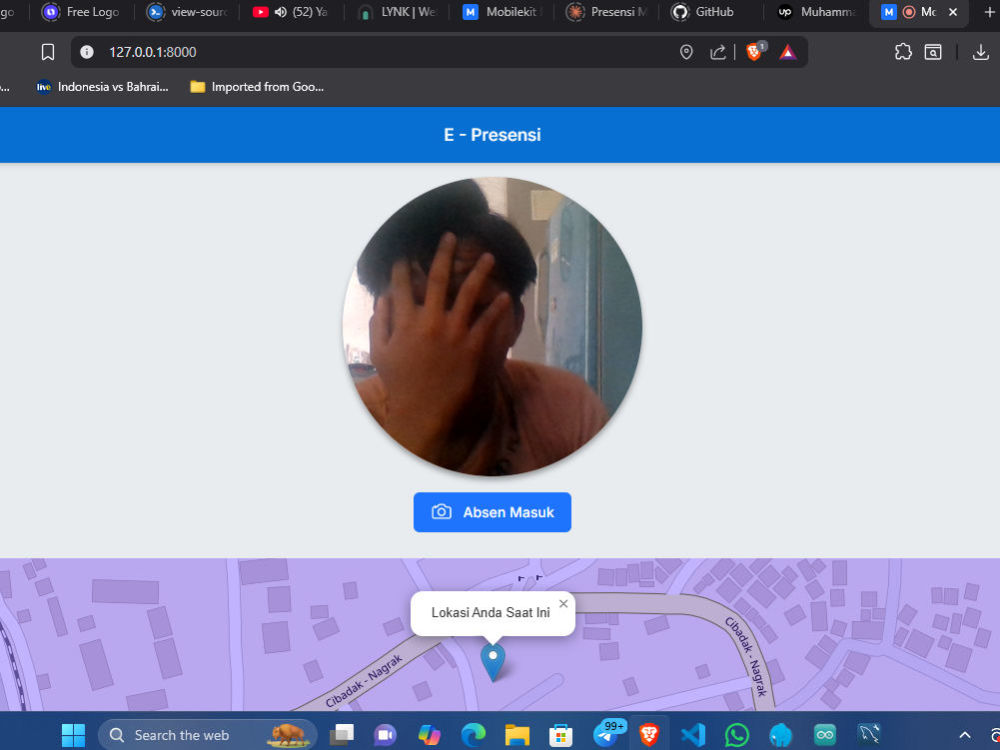Switch to Brave browser taskbar icon
The height and width of the screenshot is (750, 1000).
pos(649,735)
